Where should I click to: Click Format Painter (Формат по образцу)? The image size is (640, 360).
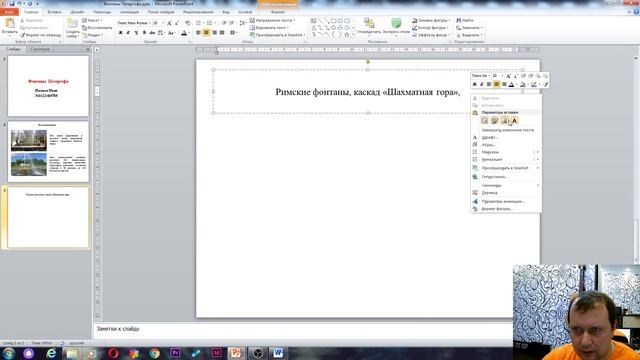[41, 35]
